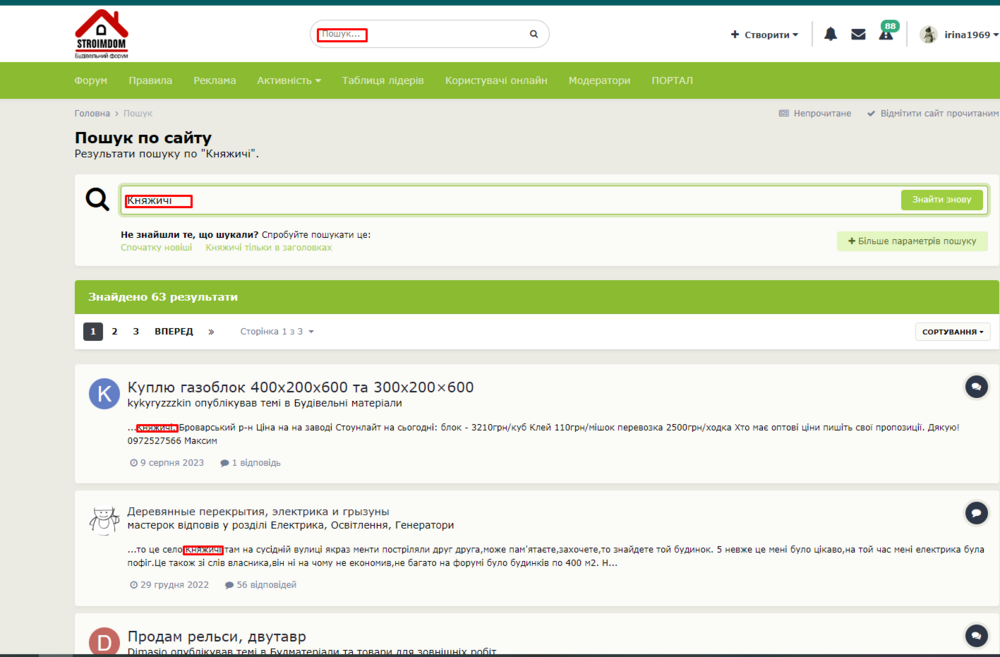Select current page 1 button
1000x657 pixels.
93,332
